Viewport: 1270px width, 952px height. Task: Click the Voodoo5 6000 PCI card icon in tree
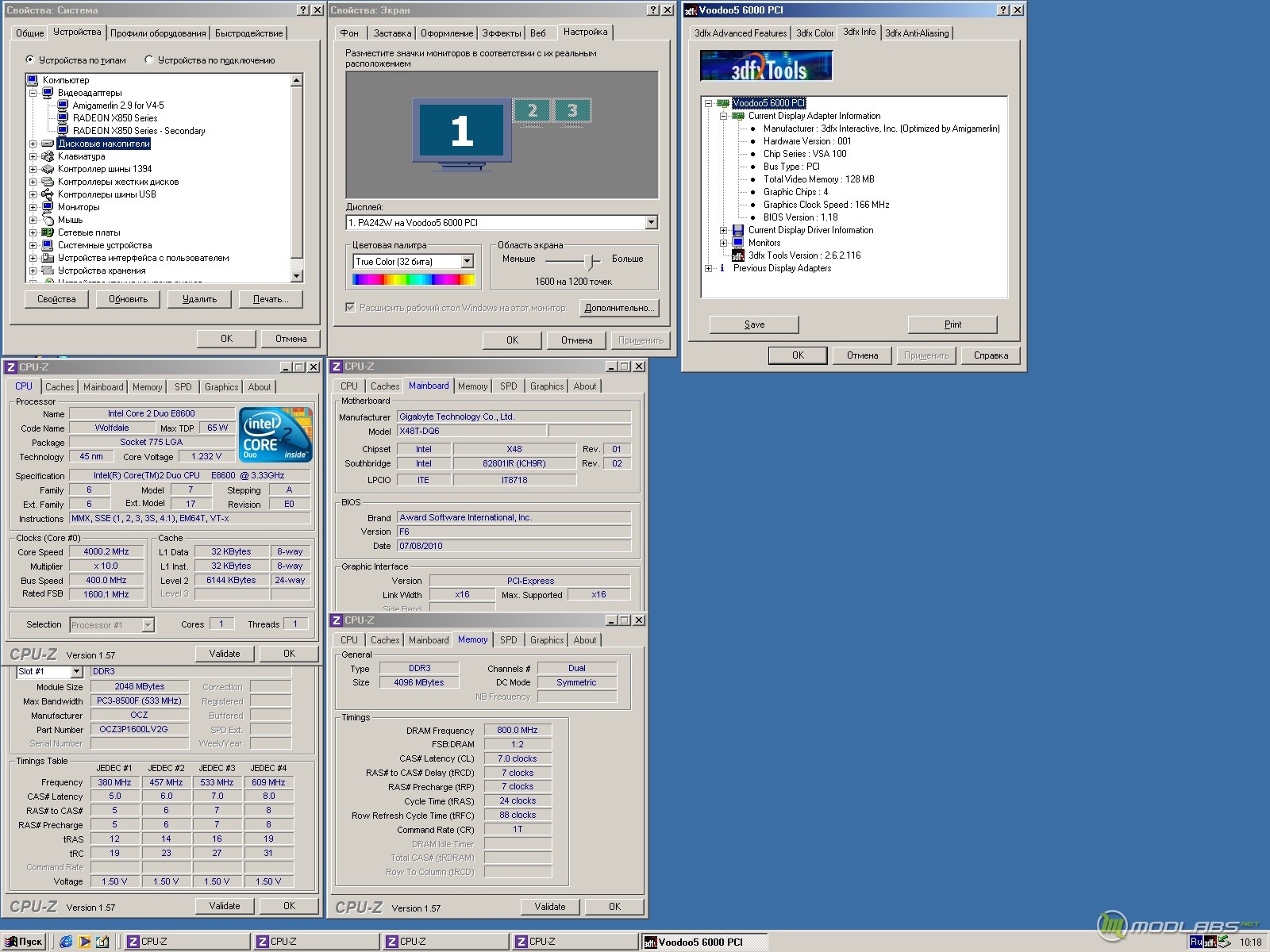pos(723,103)
